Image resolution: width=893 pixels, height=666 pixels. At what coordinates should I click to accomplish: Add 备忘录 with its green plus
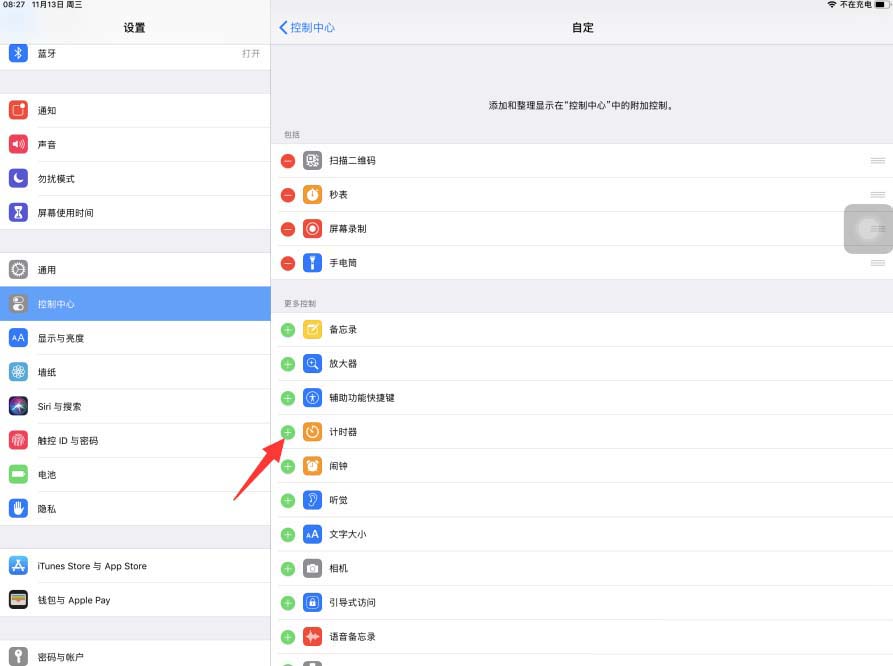pos(288,330)
